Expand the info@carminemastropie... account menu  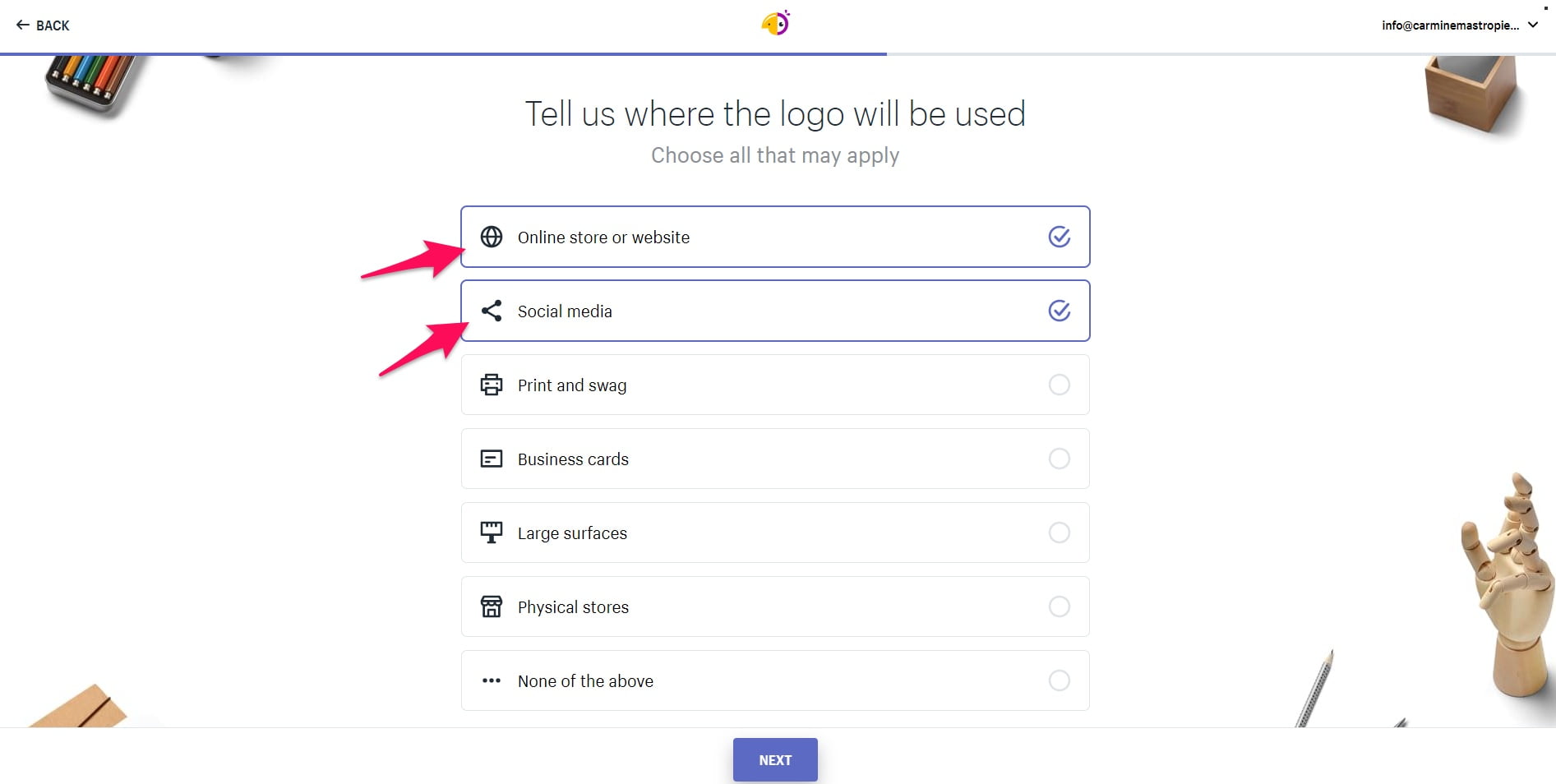coord(1450,25)
